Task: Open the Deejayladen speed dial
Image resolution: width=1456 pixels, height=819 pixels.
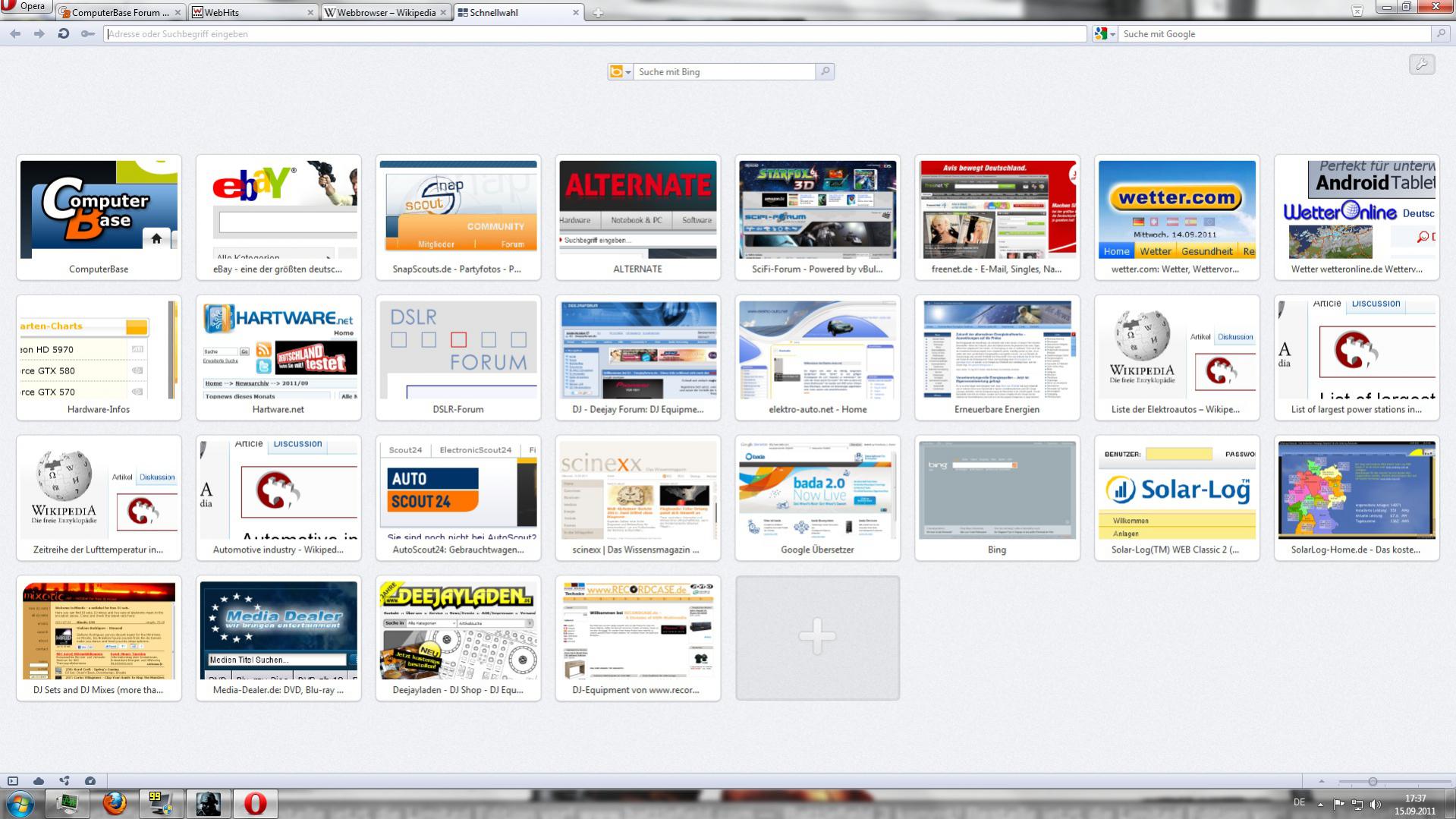Action: point(458,639)
